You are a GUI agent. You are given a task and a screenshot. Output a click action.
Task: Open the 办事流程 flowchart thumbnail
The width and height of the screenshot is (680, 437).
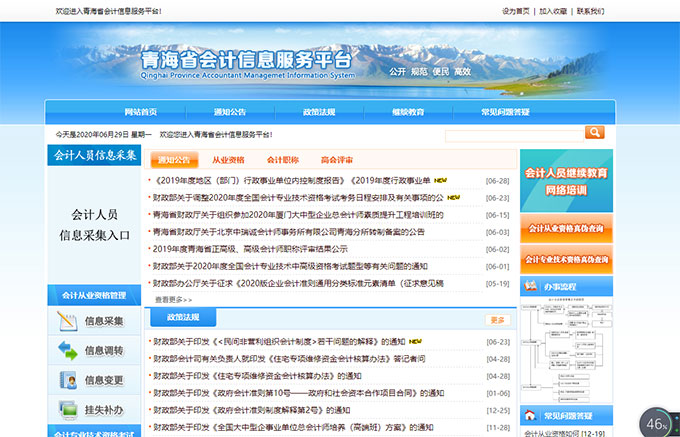click(566, 350)
